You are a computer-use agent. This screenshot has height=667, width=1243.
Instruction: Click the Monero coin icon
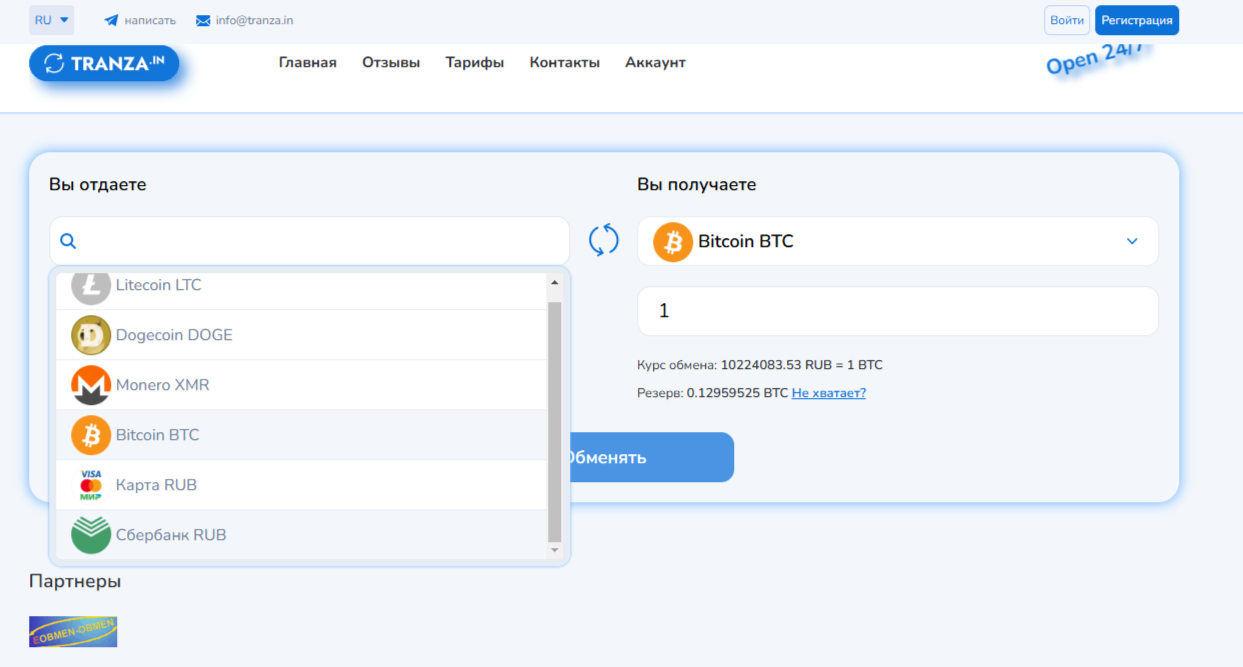(x=91, y=385)
